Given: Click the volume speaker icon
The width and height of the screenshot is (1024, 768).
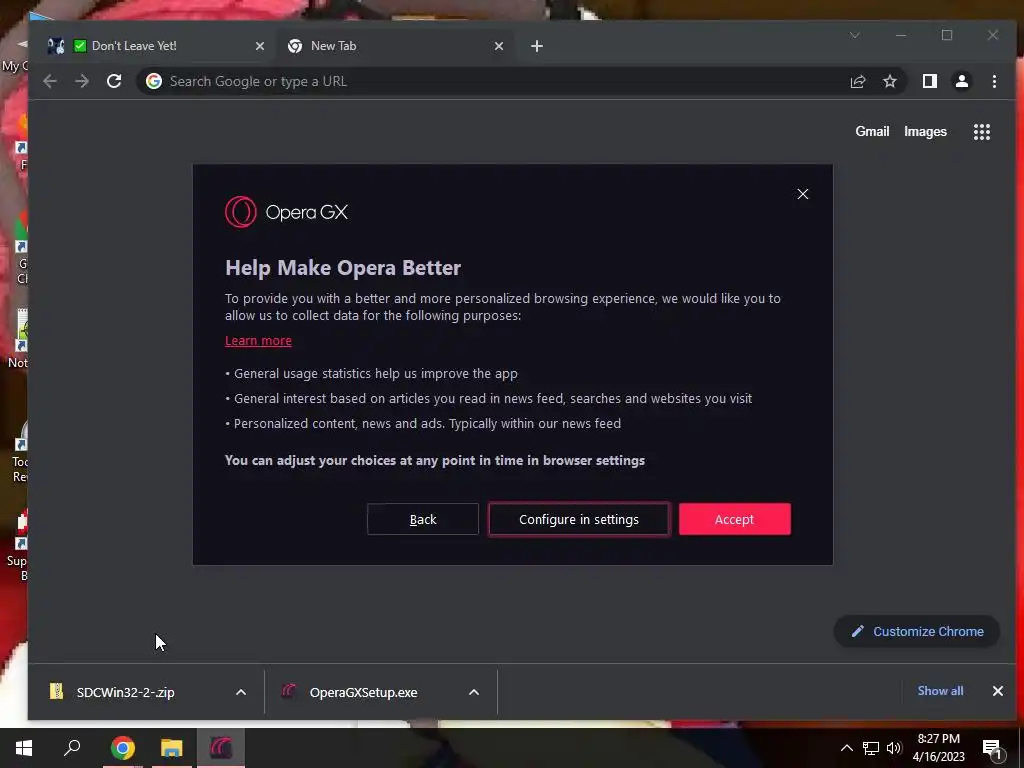Looking at the screenshot, I should 894,748.
